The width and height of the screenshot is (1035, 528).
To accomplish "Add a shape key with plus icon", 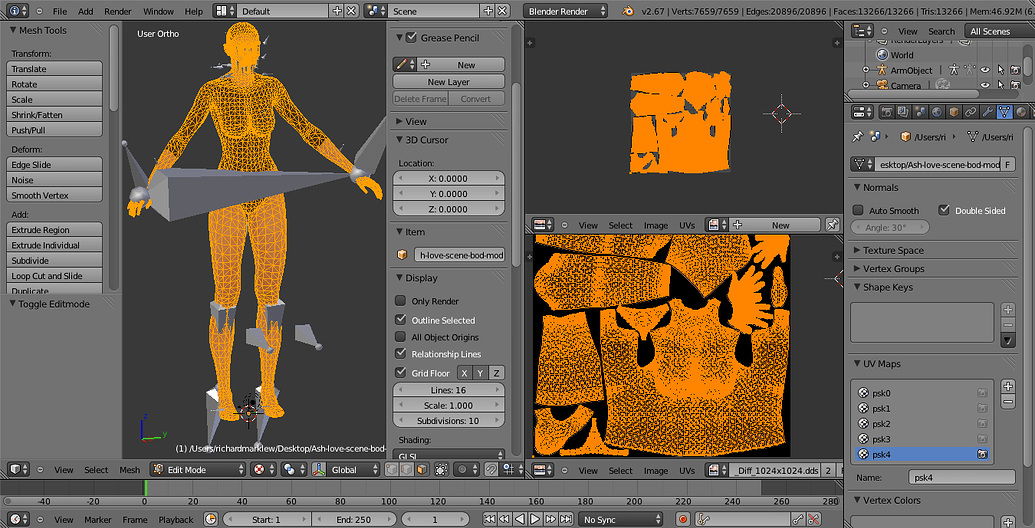I will [1008, 310].
